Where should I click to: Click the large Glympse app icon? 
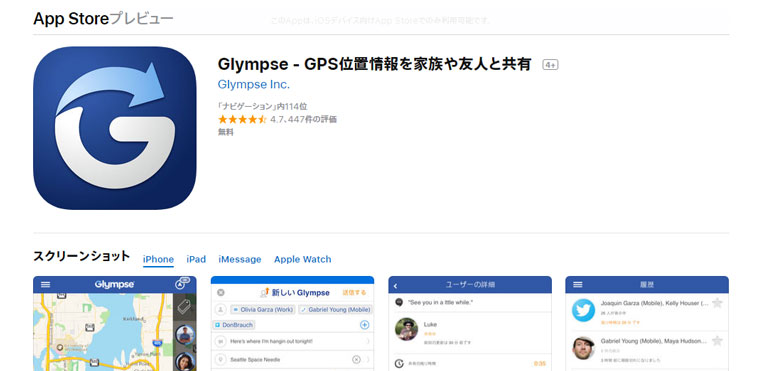tap(115, 128)
